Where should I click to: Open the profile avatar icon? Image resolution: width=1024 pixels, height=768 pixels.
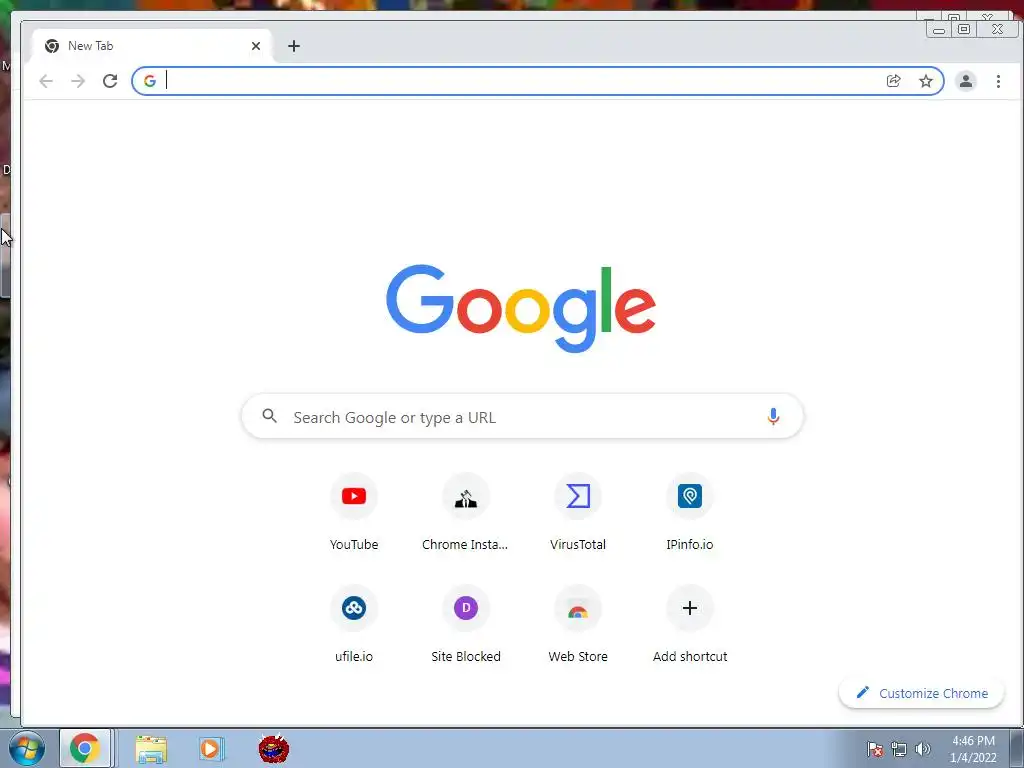(965, 81)
